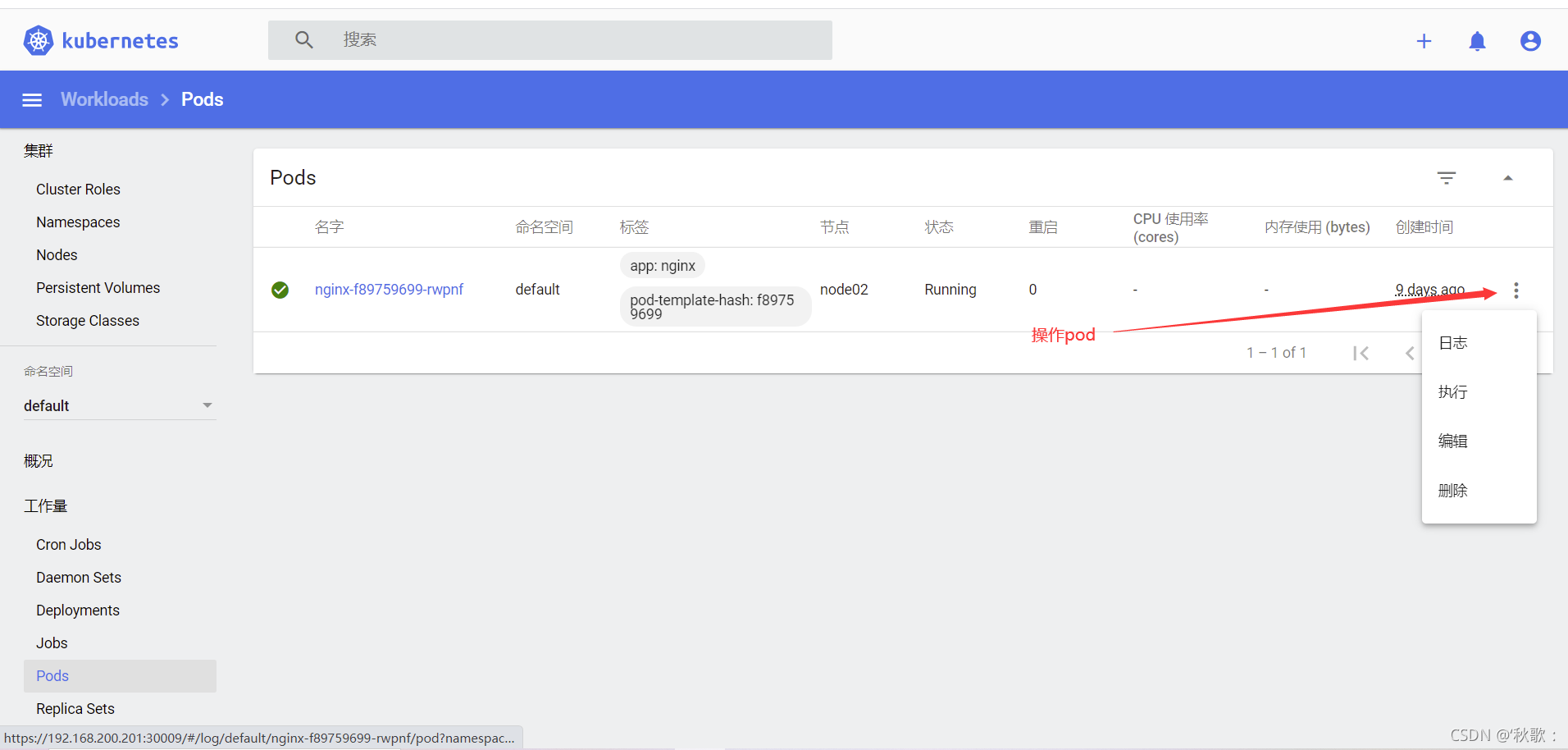Open Jobs in the sidebar
Screen dimensions: 1568x750
52,643
